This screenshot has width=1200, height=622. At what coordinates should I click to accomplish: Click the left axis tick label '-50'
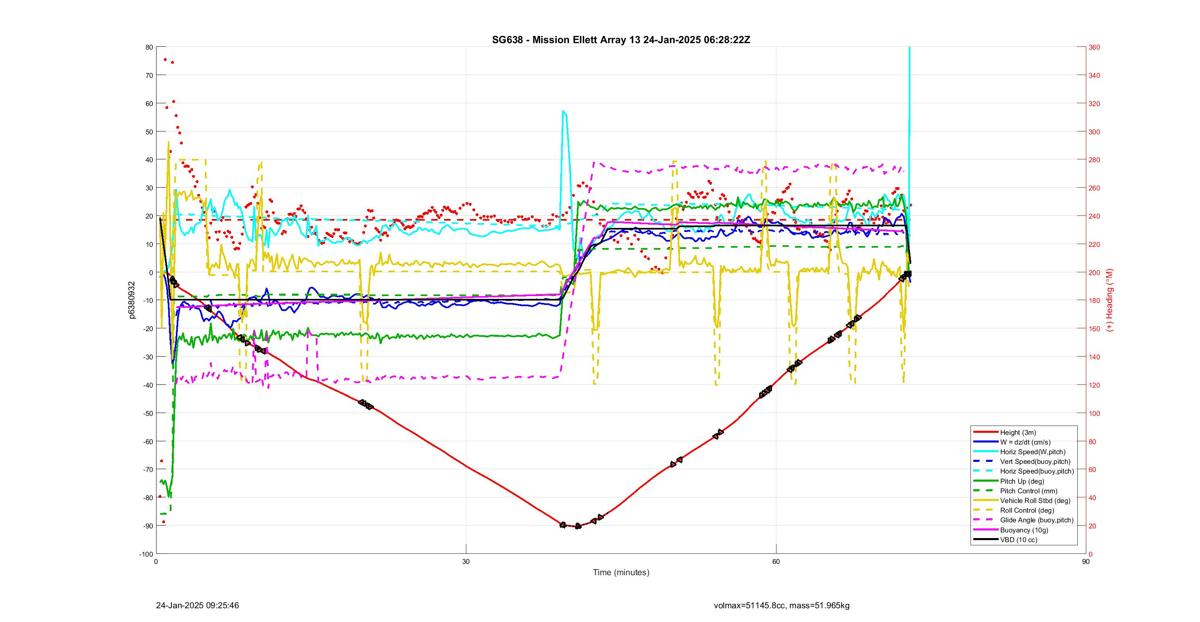pos(147,413)
